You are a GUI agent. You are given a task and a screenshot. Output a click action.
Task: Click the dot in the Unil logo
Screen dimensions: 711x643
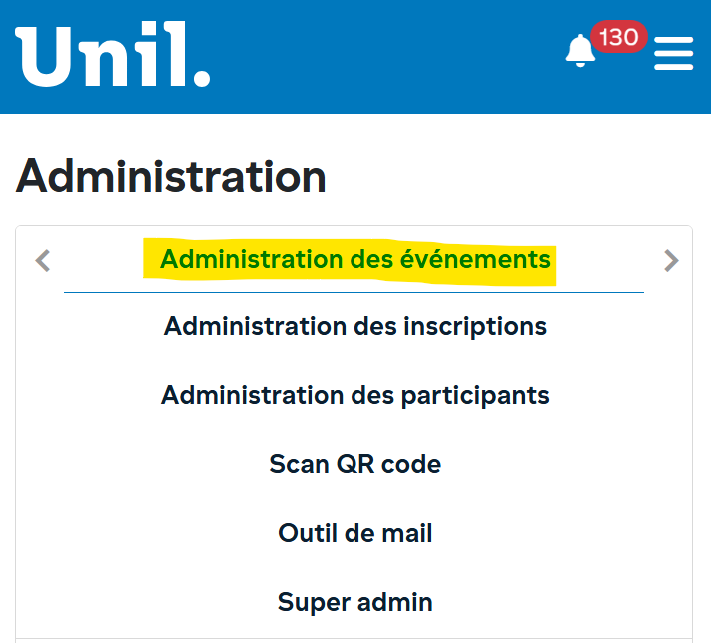click(x=200, y=76)
